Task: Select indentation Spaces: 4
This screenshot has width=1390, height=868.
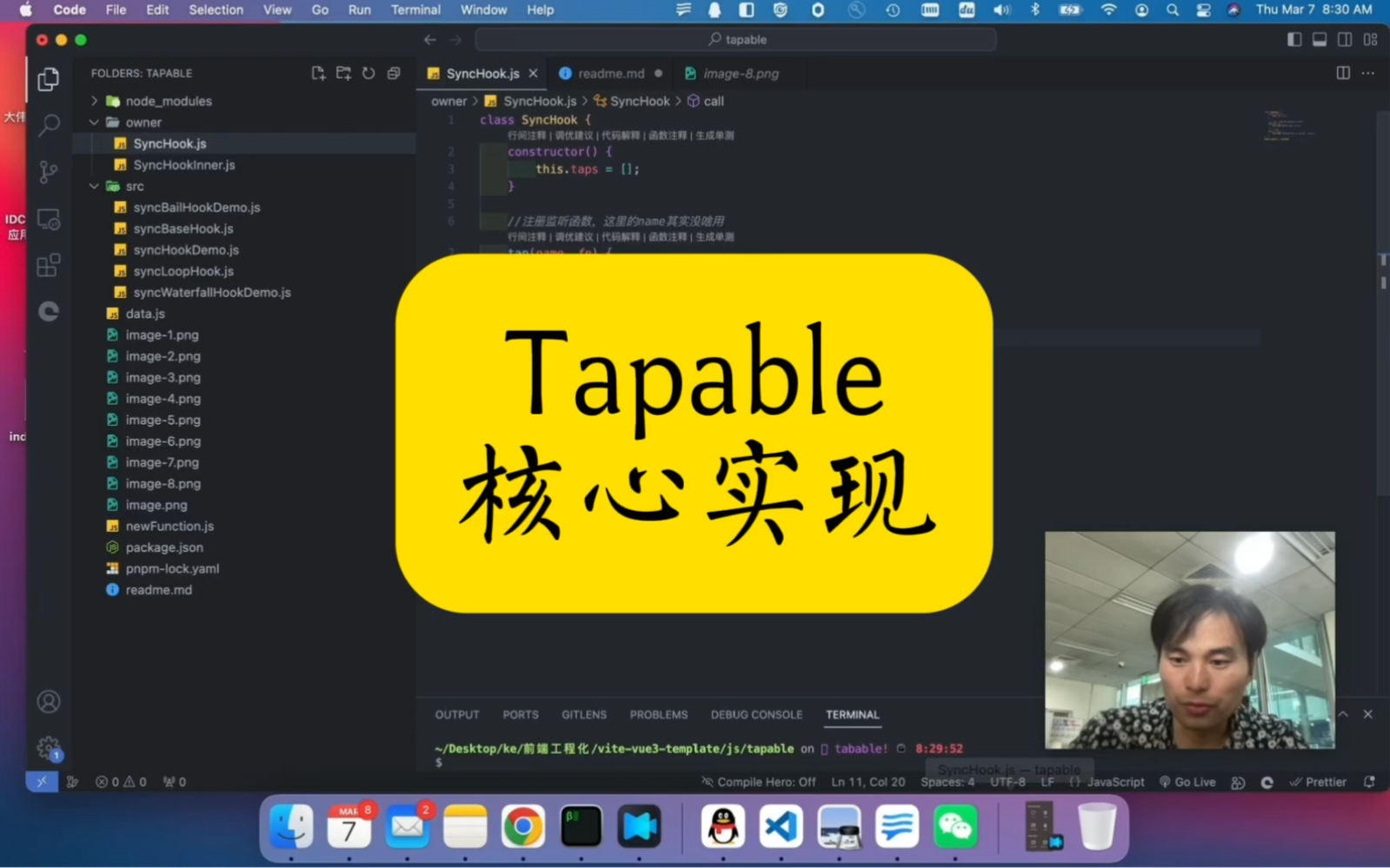Action: click(x=948, y=781)
